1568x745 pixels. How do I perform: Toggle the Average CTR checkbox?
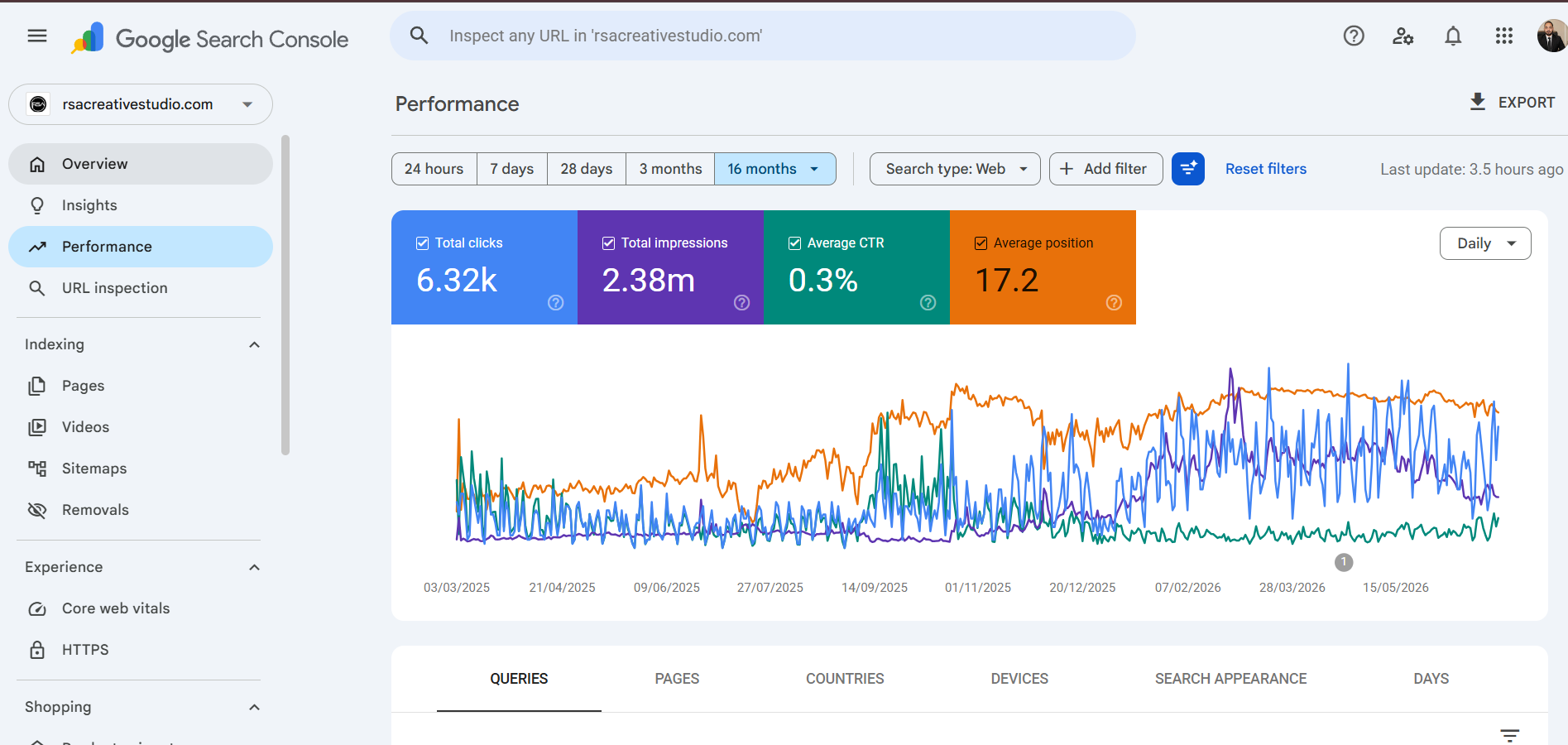point(794,243)
